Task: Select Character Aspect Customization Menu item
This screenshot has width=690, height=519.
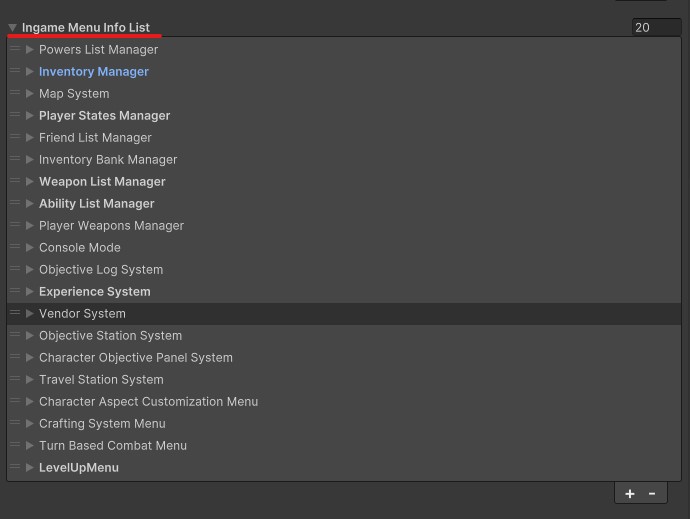Action: click(148, 401)
